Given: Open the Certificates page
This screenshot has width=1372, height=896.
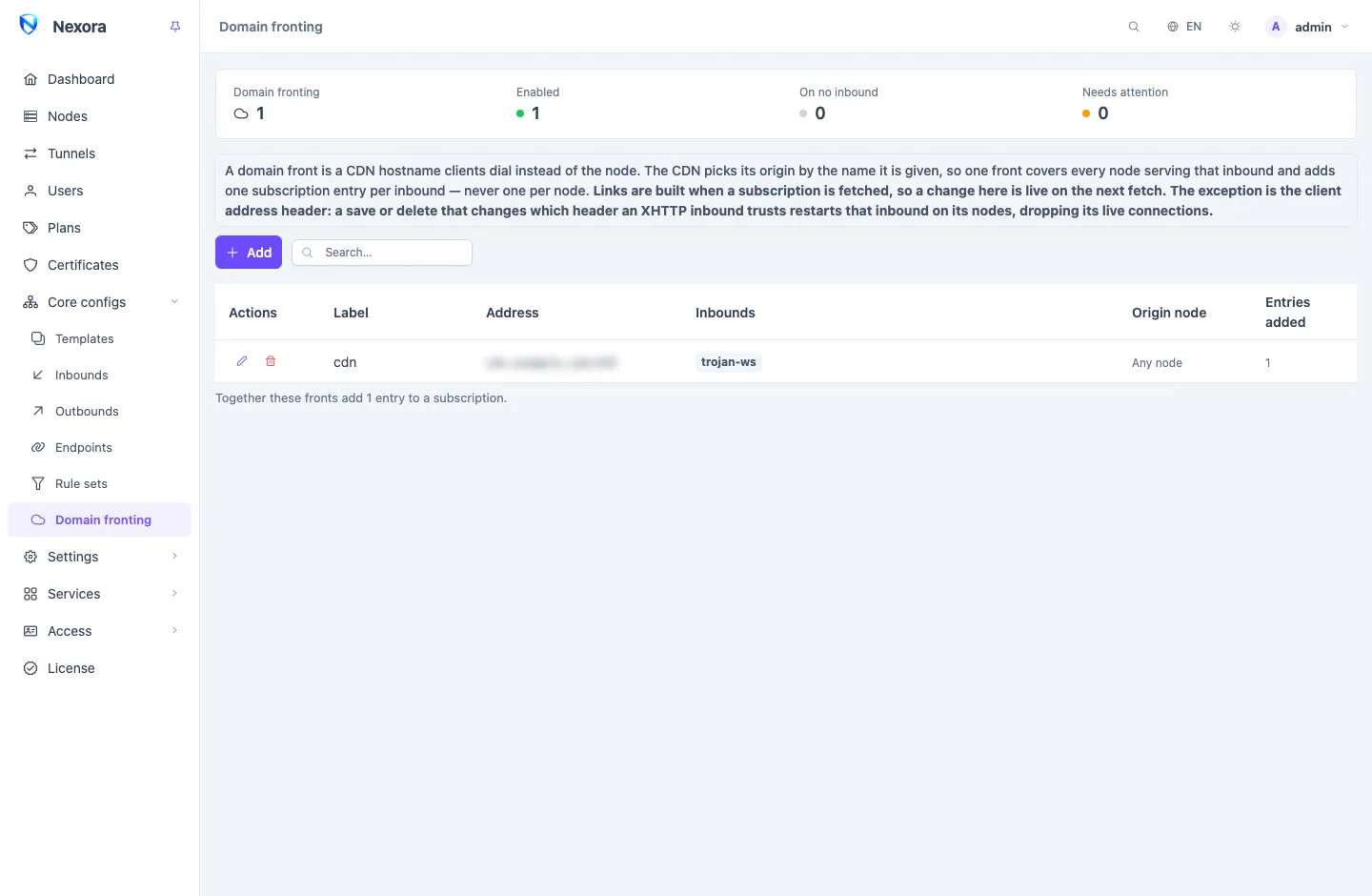Looking at the screenshot, I should [x=99, y=265].
